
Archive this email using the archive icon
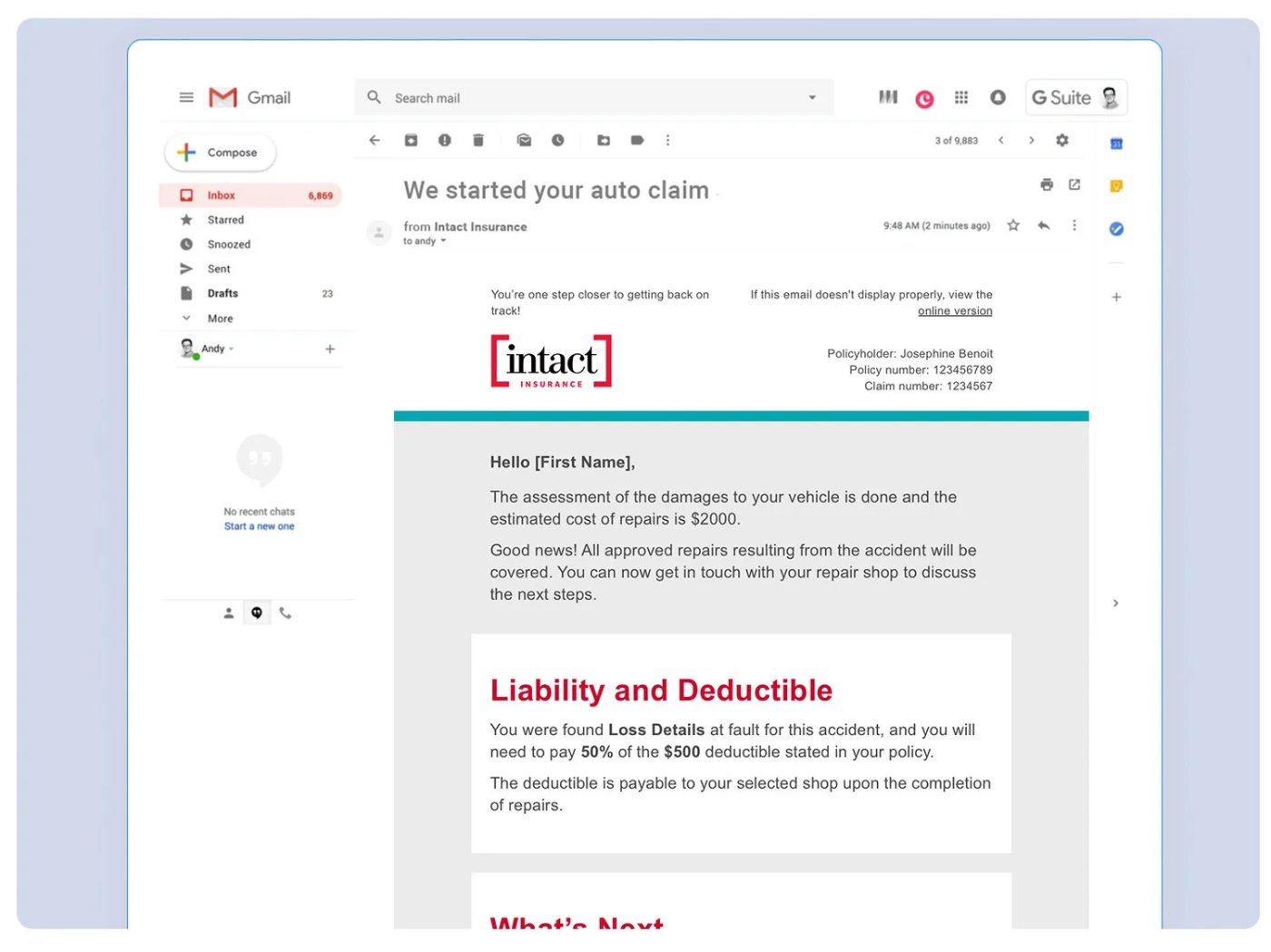coord(410,140)
